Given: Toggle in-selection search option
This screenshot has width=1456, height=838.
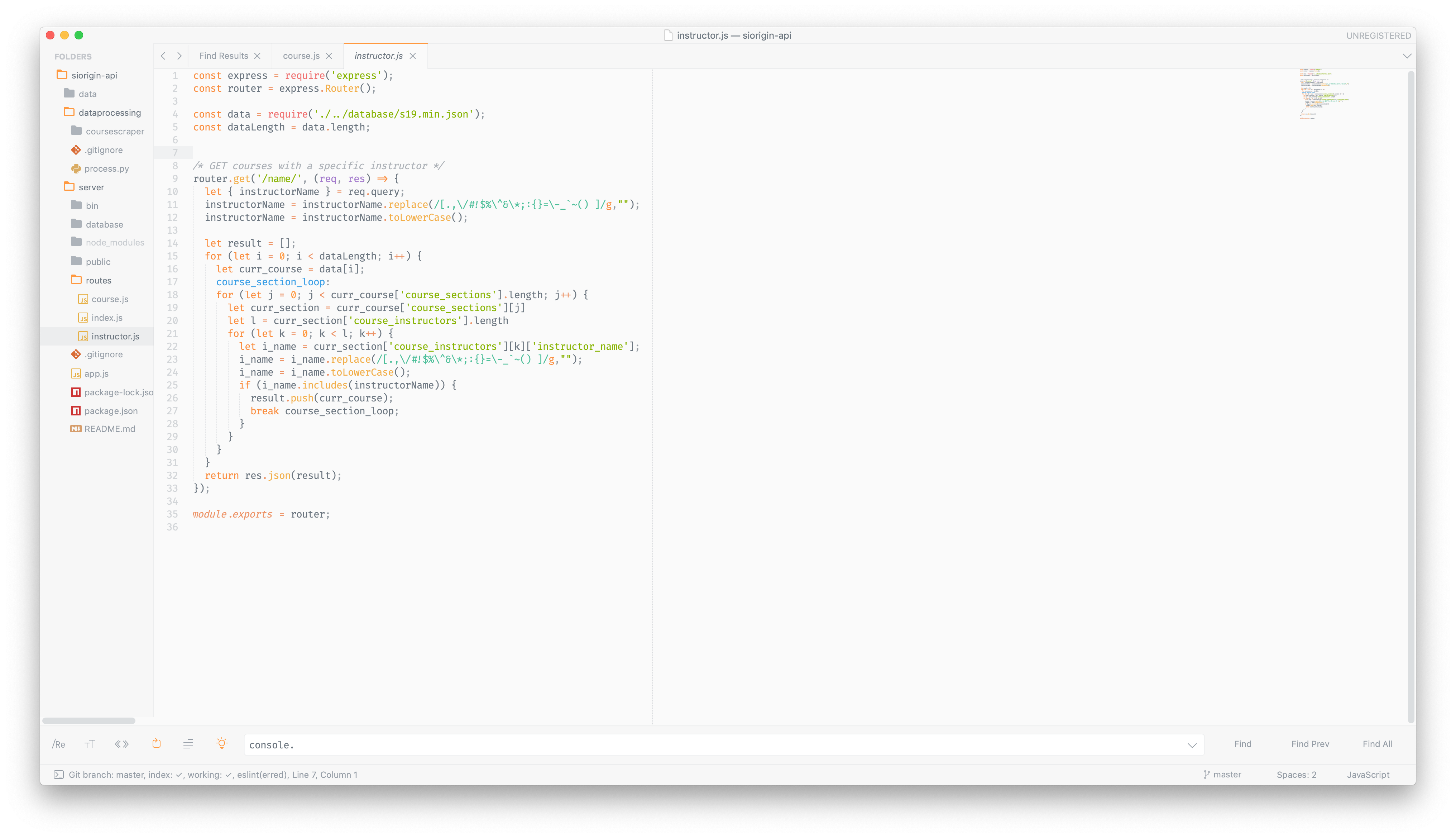Looking at the screenshot, I should click(188, 744).
